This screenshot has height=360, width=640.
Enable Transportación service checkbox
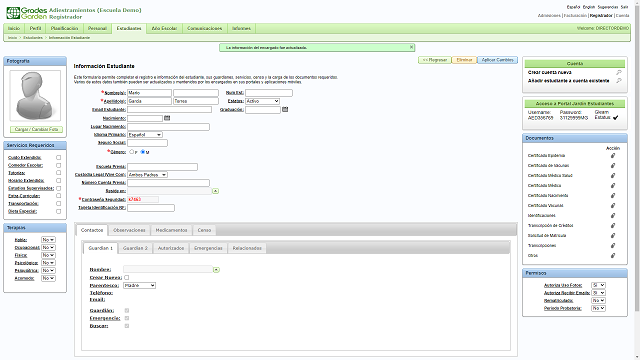pyautogui.click(x=58, y=204)
